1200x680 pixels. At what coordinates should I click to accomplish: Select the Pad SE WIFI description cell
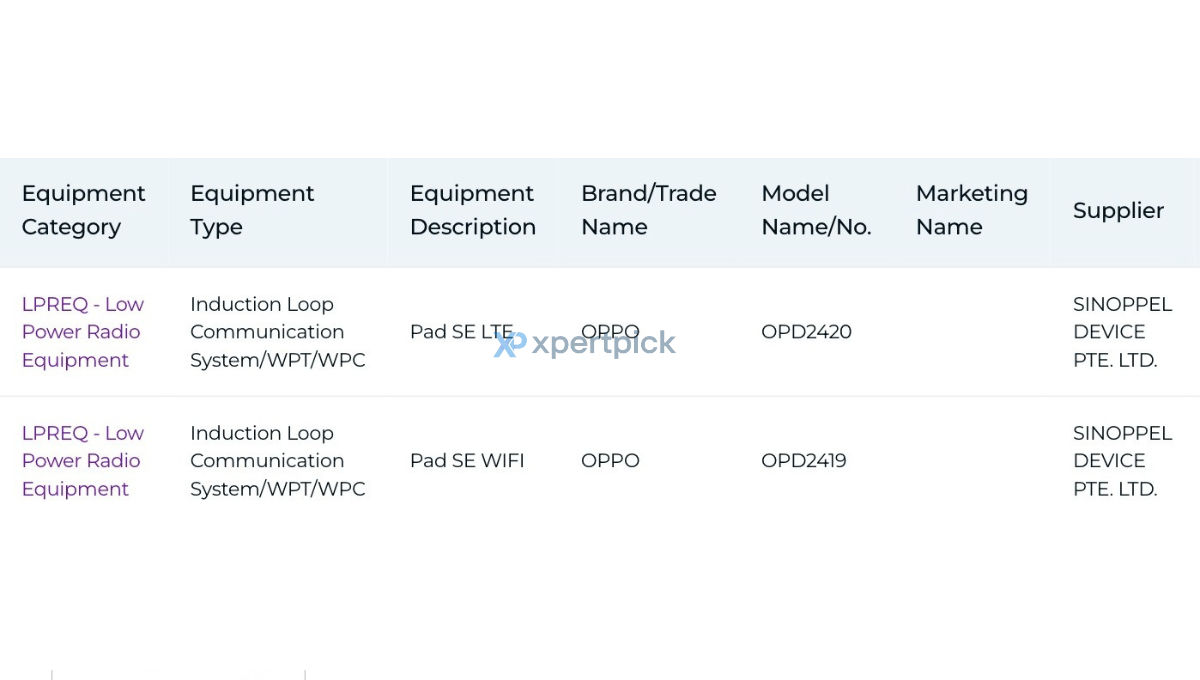point(467,461)
